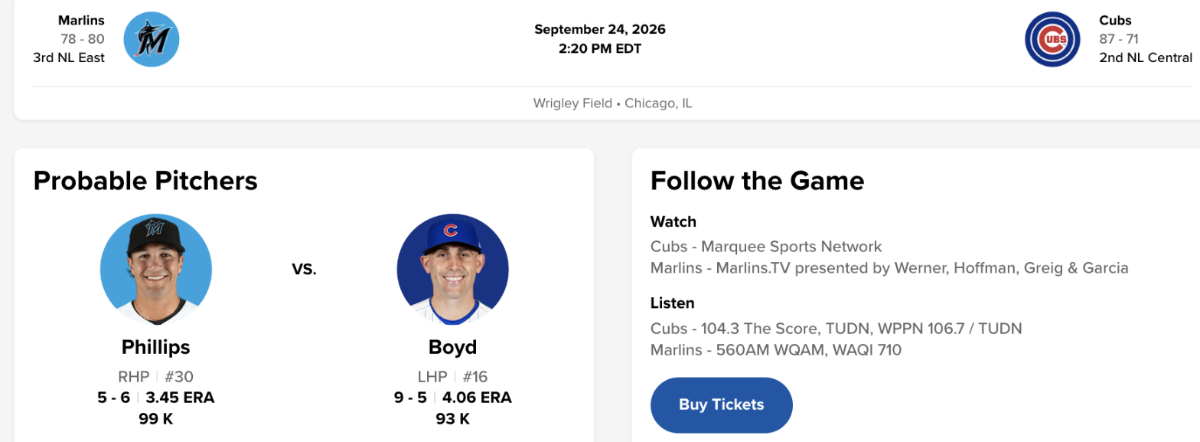
Task: Click the Wrigley Field Chicago venue text
Action: [x=613, y=104]
